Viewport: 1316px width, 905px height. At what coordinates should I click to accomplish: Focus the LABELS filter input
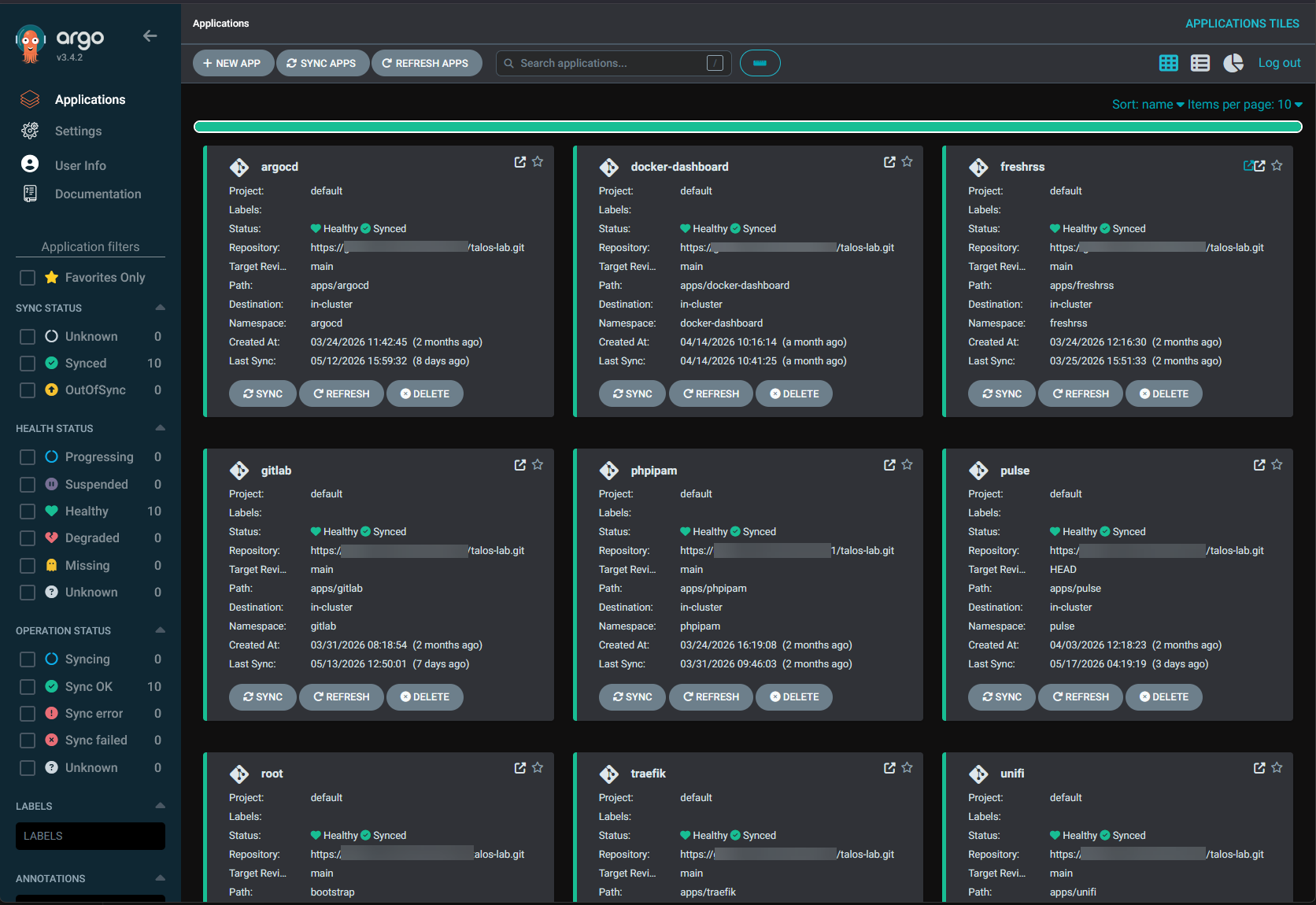(x=91, y=836)
